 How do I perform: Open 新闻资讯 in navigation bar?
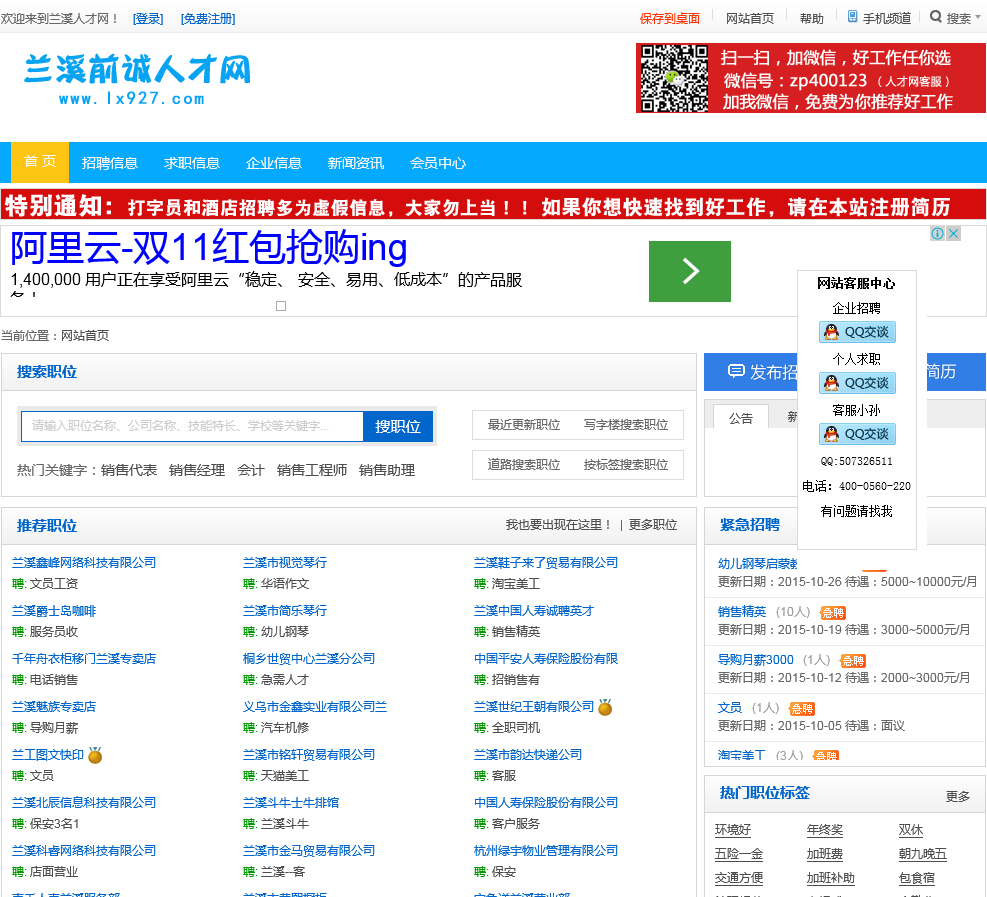coord(356,163)
